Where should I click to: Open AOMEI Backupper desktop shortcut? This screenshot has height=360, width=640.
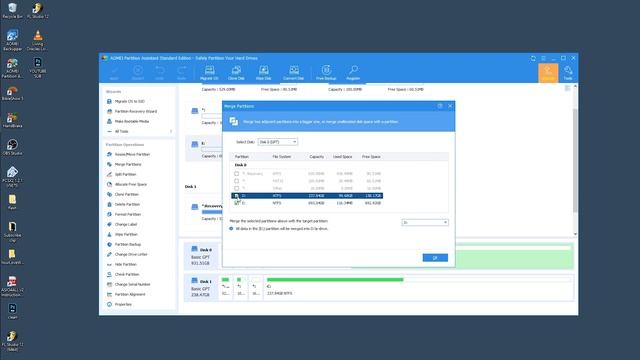coord(12,40)
